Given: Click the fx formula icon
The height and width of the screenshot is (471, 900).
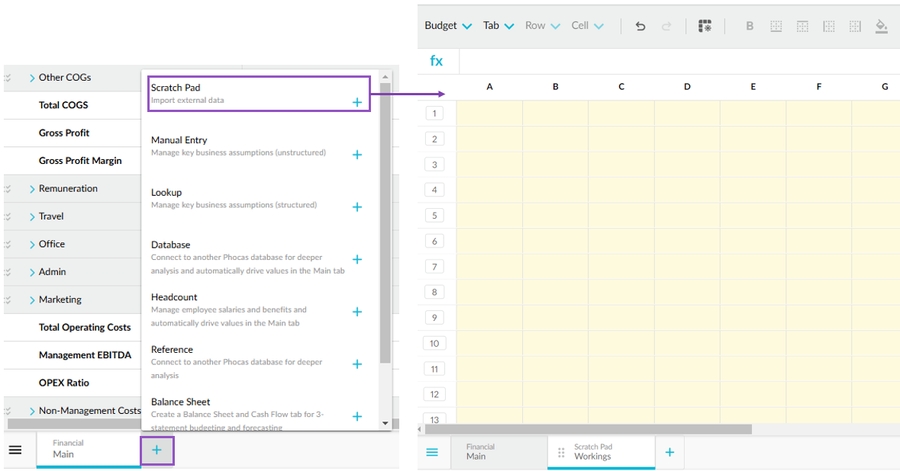Looking at the screenshot, I should (437, 61).
